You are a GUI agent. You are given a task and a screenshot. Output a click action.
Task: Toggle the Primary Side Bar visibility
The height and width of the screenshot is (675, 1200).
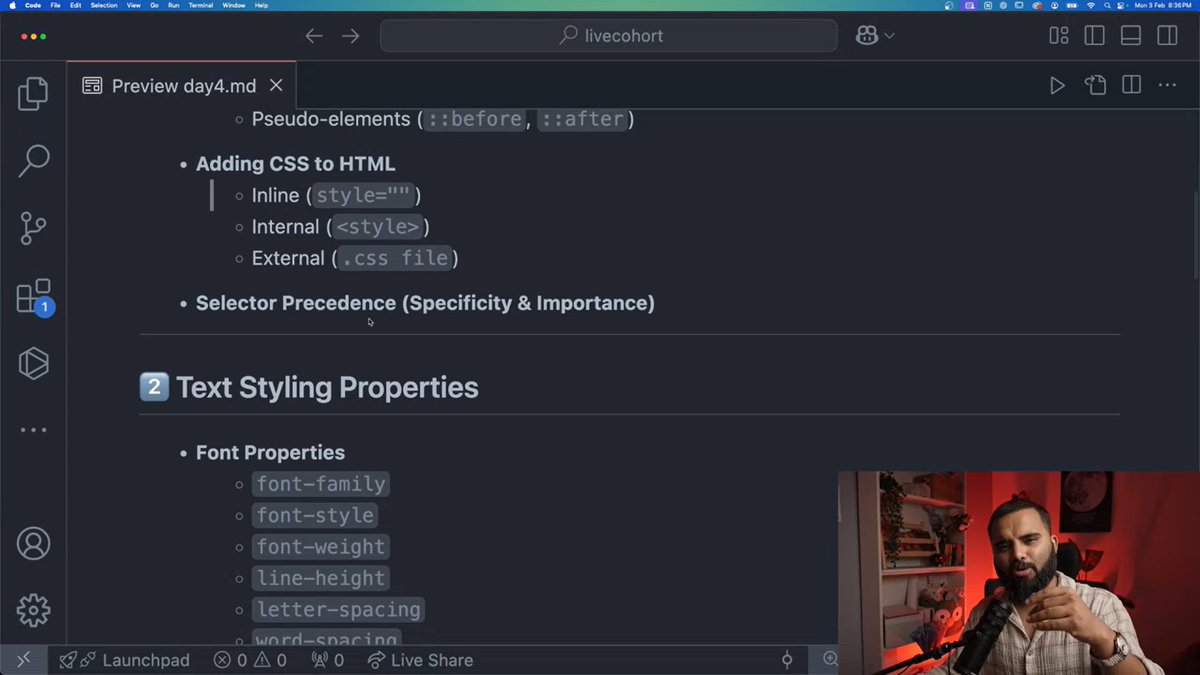point(1094,35)
